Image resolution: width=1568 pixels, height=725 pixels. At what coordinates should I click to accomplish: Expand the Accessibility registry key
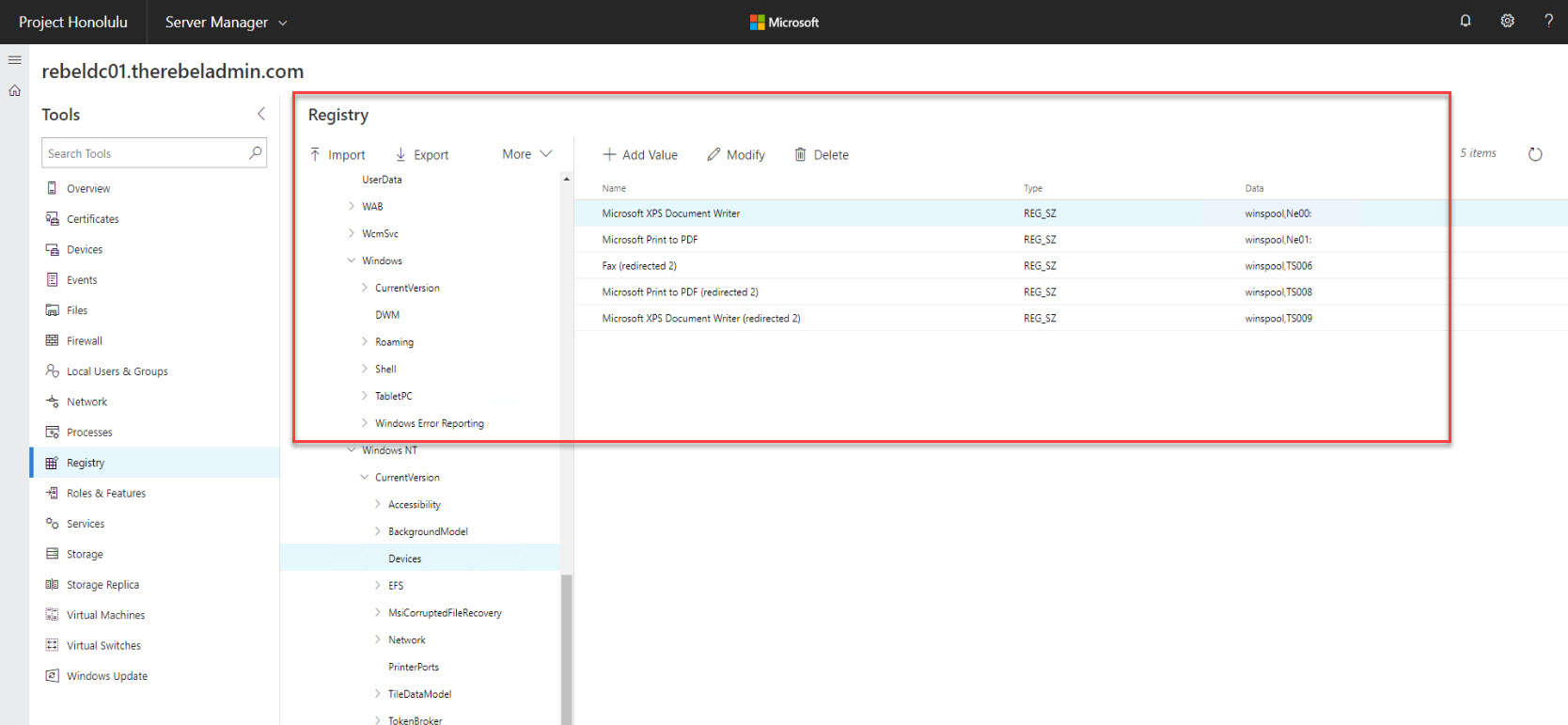pos(378,504)
